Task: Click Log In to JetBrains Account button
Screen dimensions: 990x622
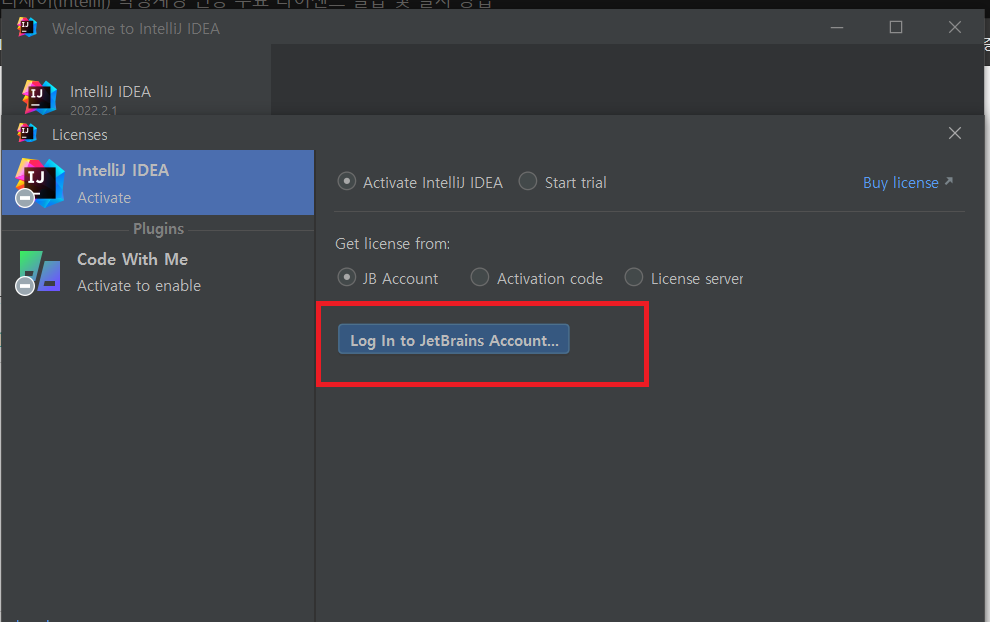Action: click(x=453, y=340)
